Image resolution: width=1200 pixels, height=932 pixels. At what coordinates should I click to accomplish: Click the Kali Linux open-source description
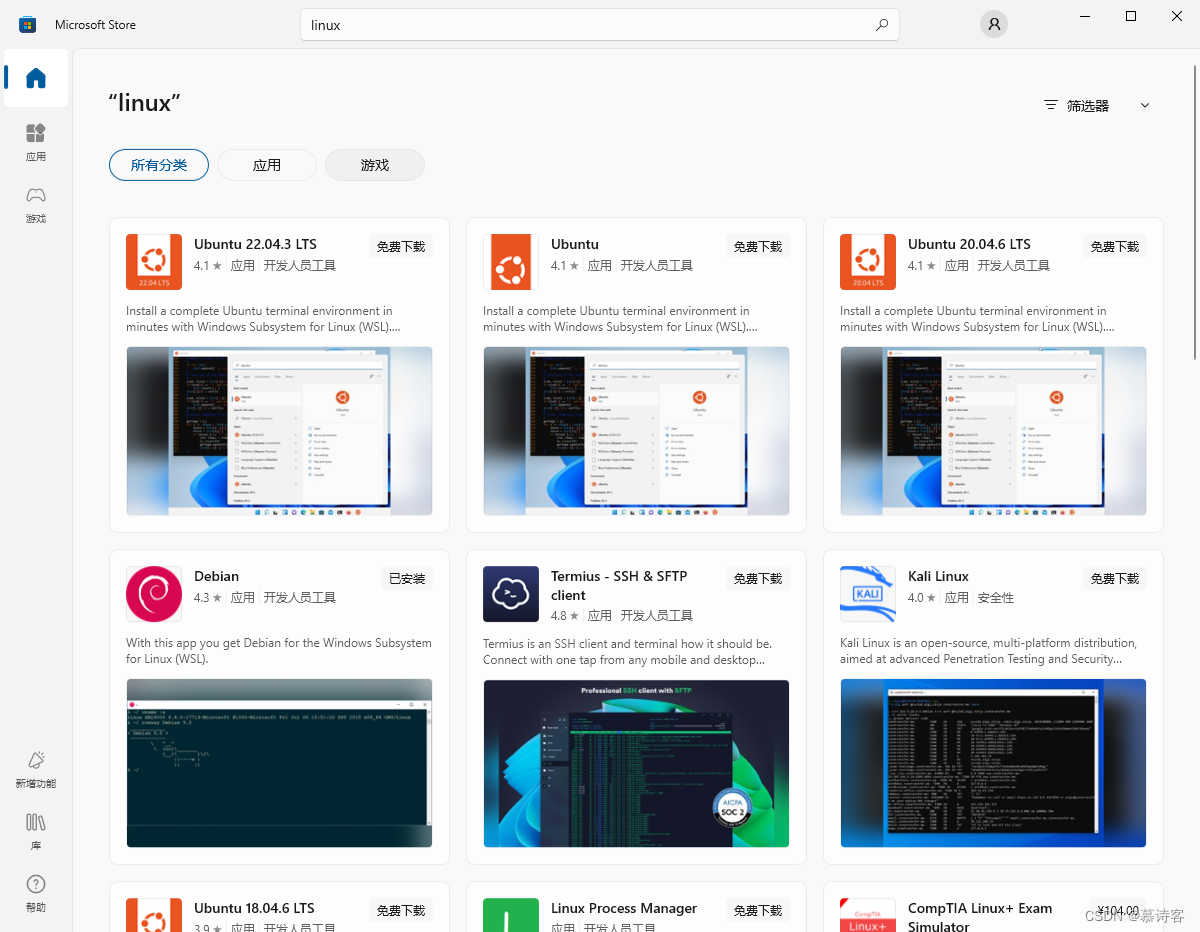pyautogui.click(x=989, y=651)
